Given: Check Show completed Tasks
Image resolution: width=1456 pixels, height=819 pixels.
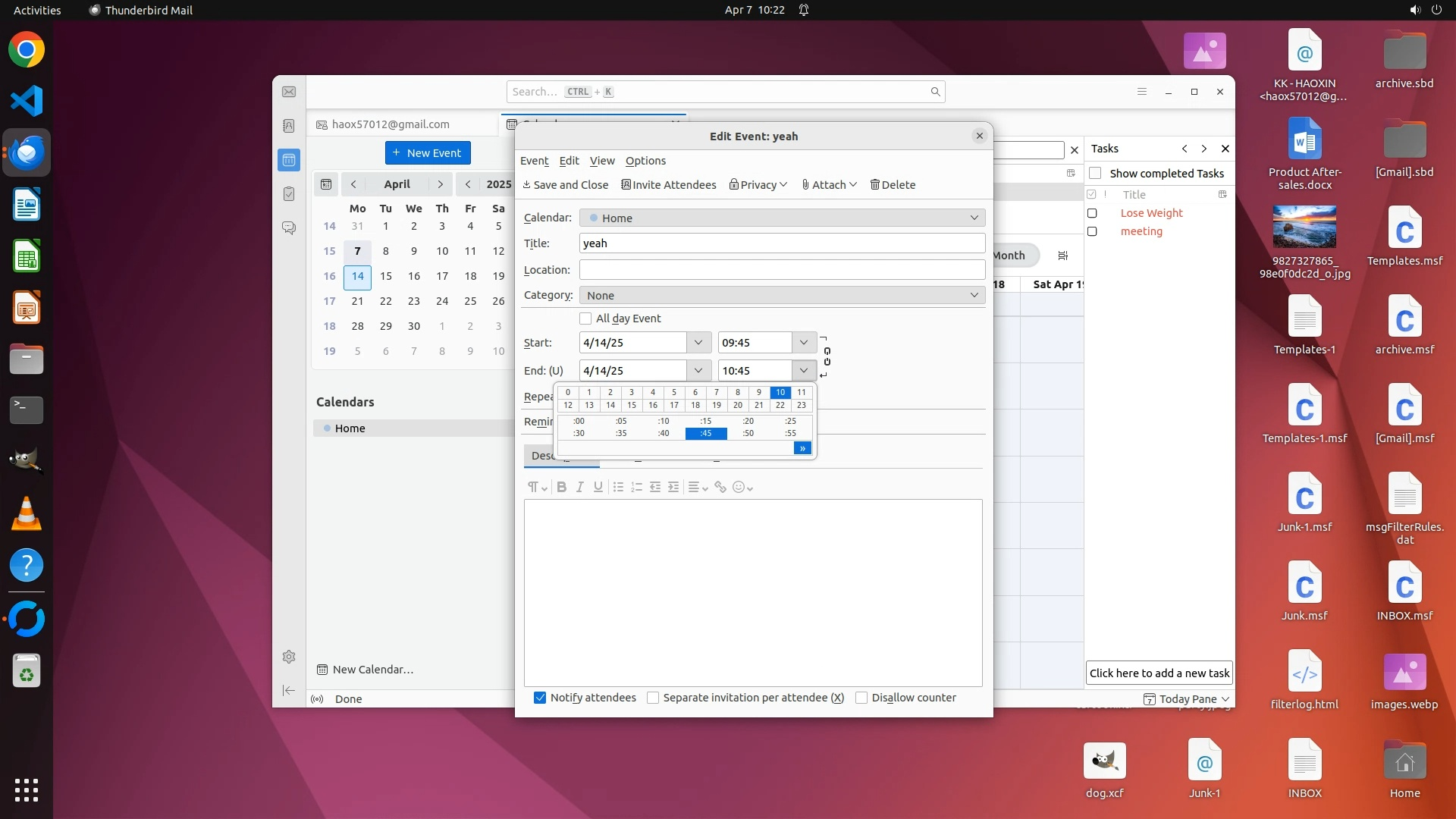Looking at the screenshot, I should pos(1095,174).
